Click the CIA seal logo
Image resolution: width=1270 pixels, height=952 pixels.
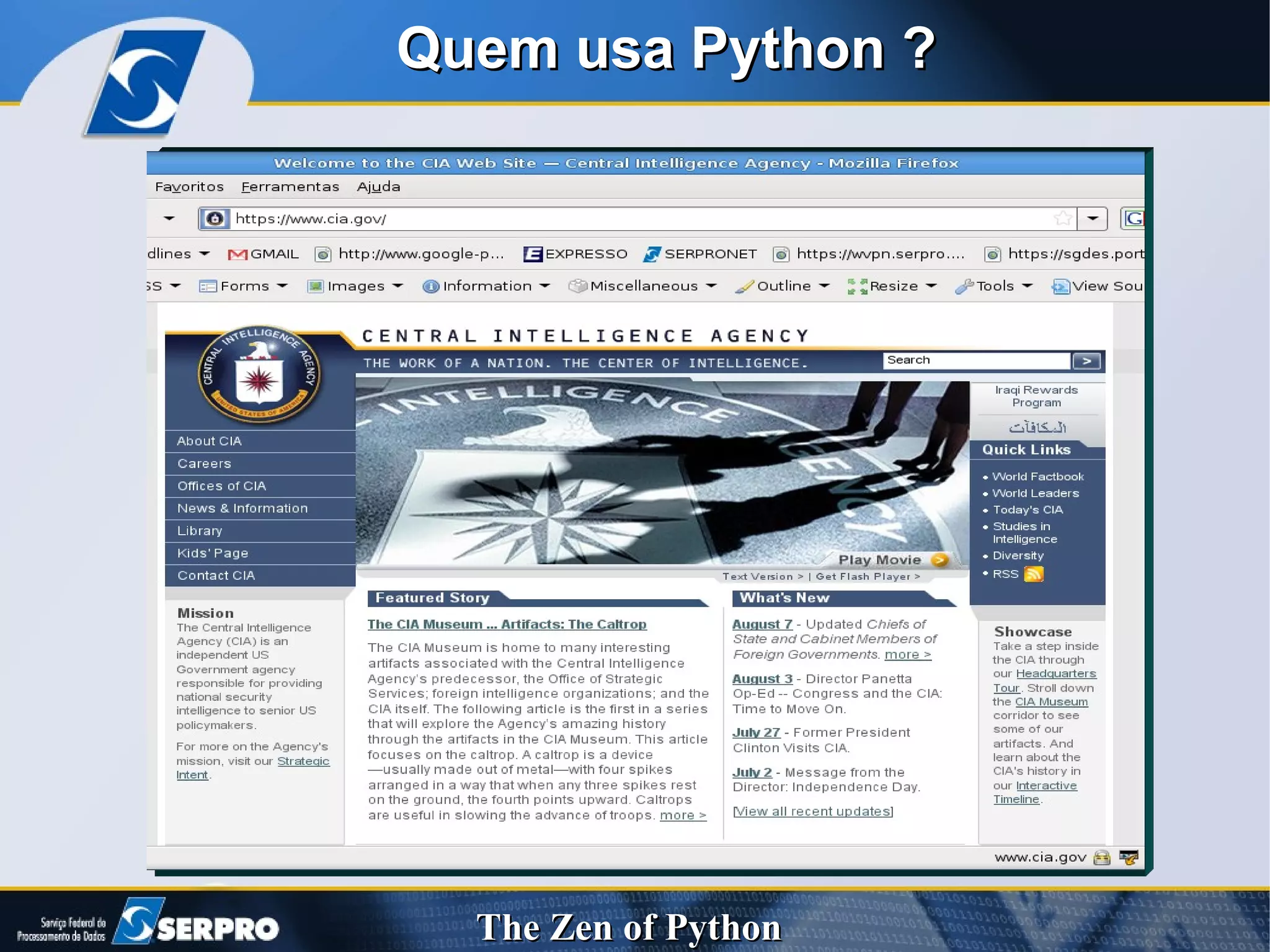[259, 374]
